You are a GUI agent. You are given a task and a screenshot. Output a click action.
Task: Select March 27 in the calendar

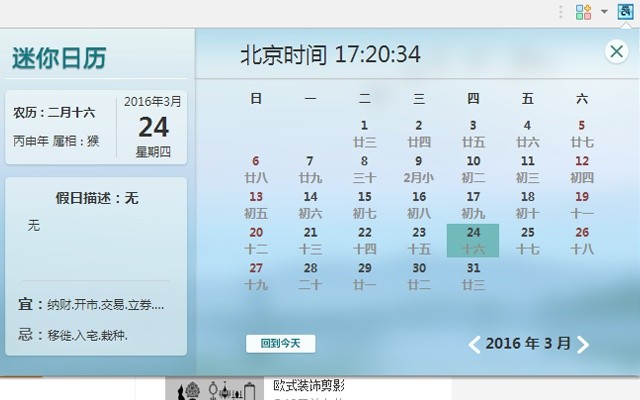click(x=256, y=276)
